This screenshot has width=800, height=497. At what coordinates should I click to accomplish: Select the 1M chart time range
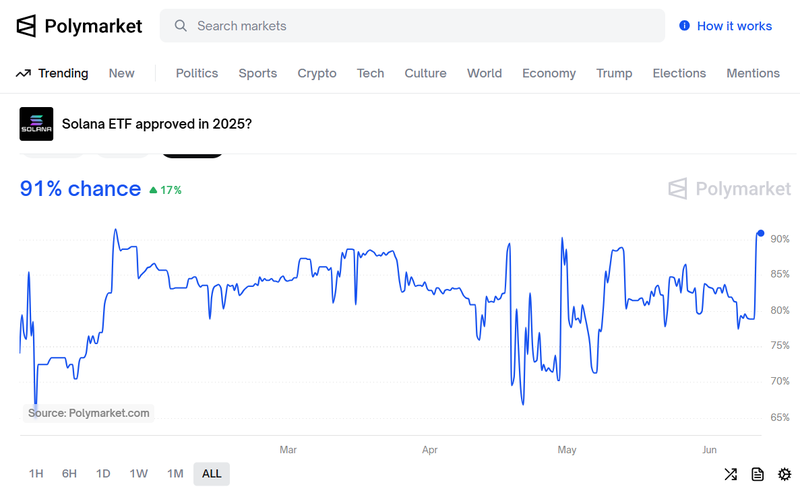(175, 474)
